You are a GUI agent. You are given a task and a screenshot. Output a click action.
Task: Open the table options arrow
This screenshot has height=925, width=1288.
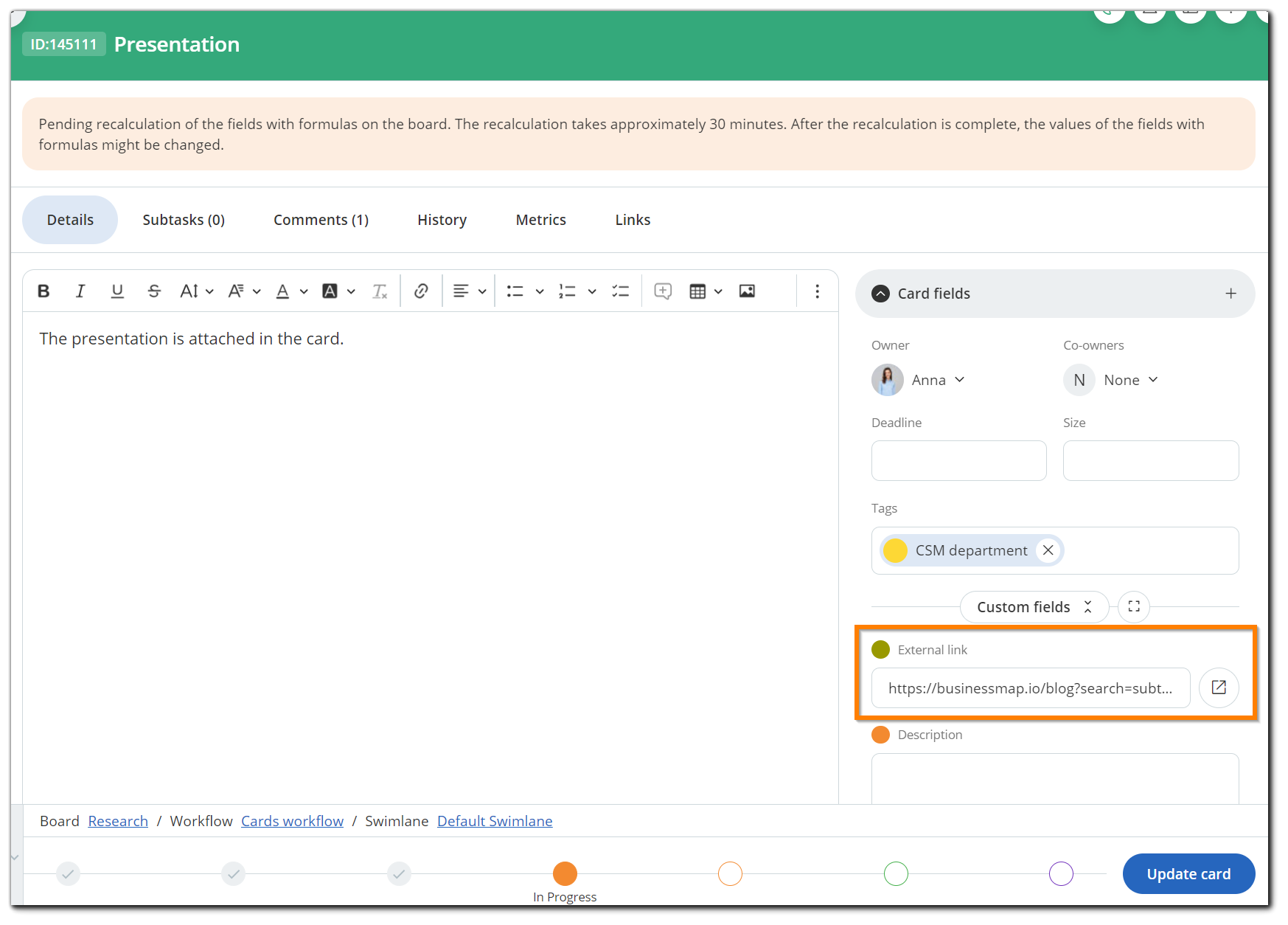[718, 291]
